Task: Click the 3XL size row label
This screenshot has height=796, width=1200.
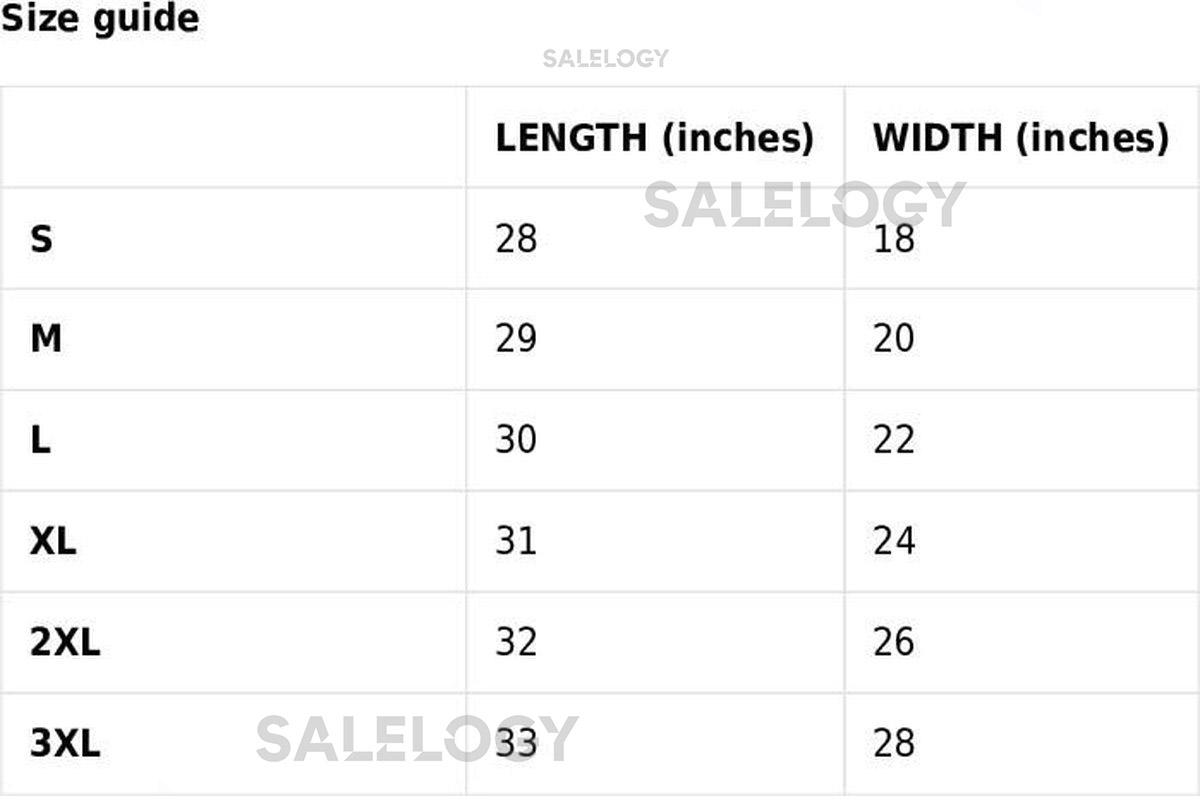Action: pyautogui.click(x=65, y=743)
